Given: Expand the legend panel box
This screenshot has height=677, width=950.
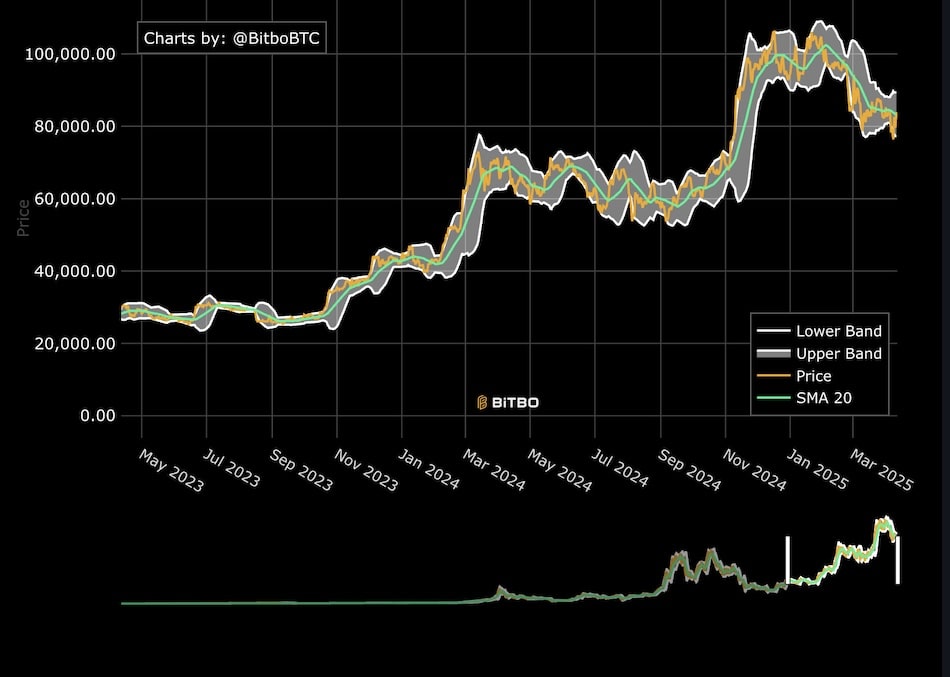Looking at the screenshot, I should (x=820, y=365).
